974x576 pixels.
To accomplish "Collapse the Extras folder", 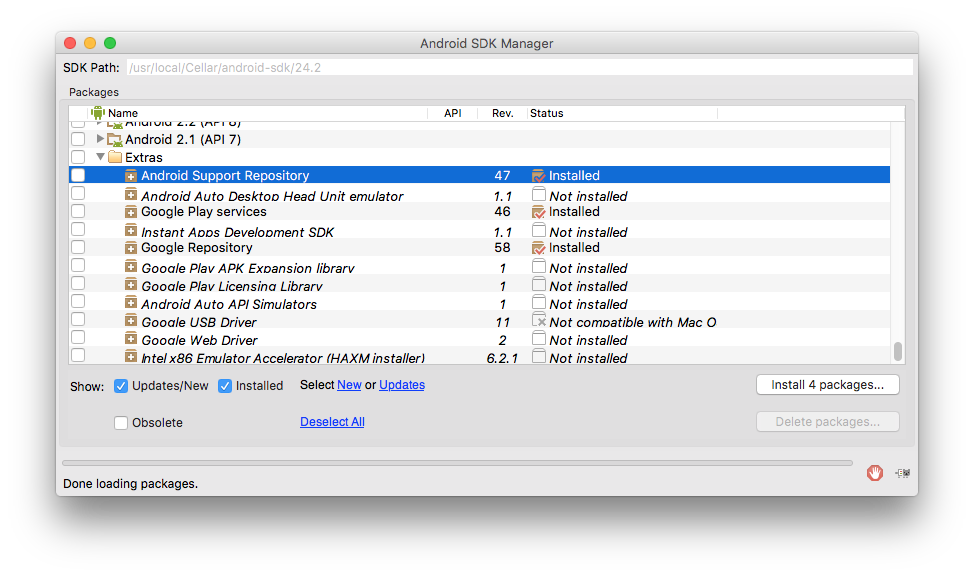I will pyautogui.click(x=100, y=157).
